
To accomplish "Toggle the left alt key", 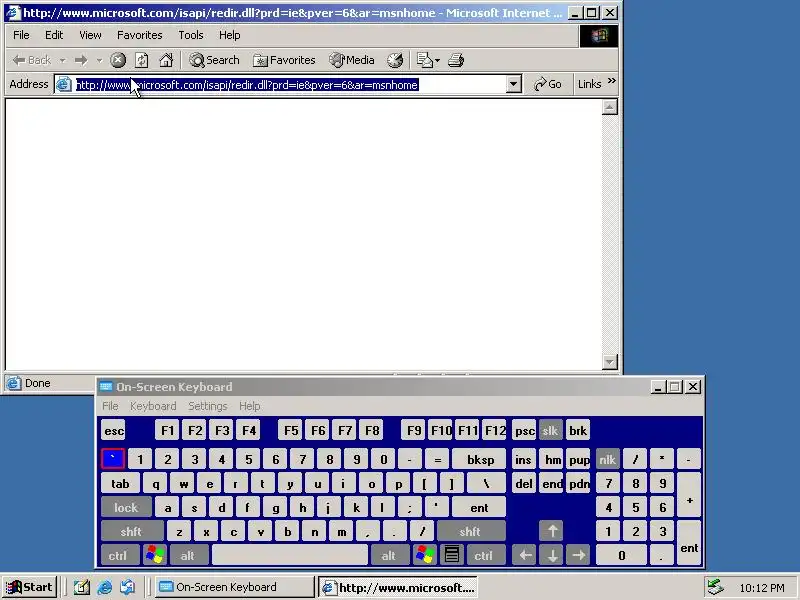I will 188,555.
